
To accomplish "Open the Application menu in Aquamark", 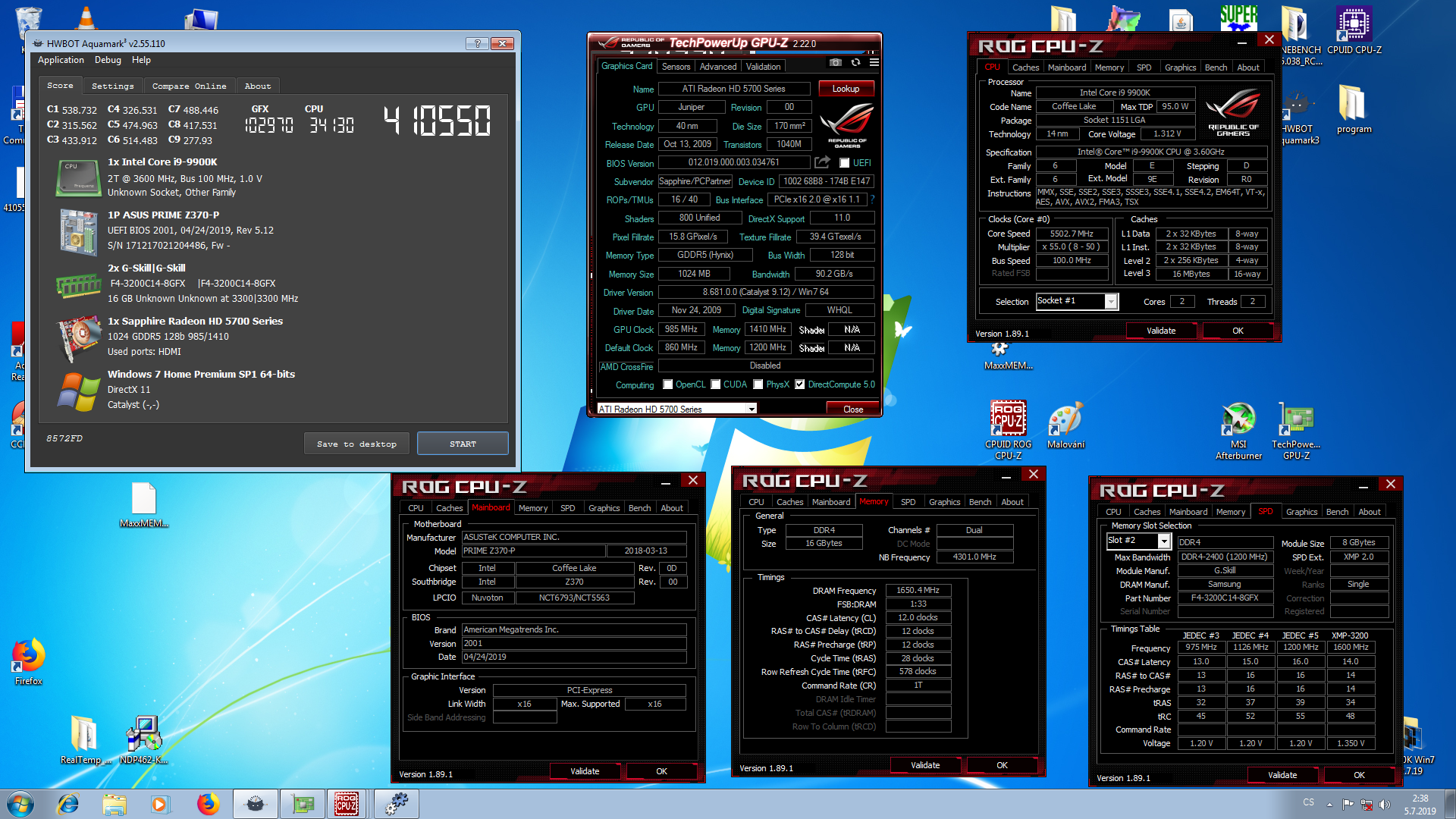I will pos(61,60).
